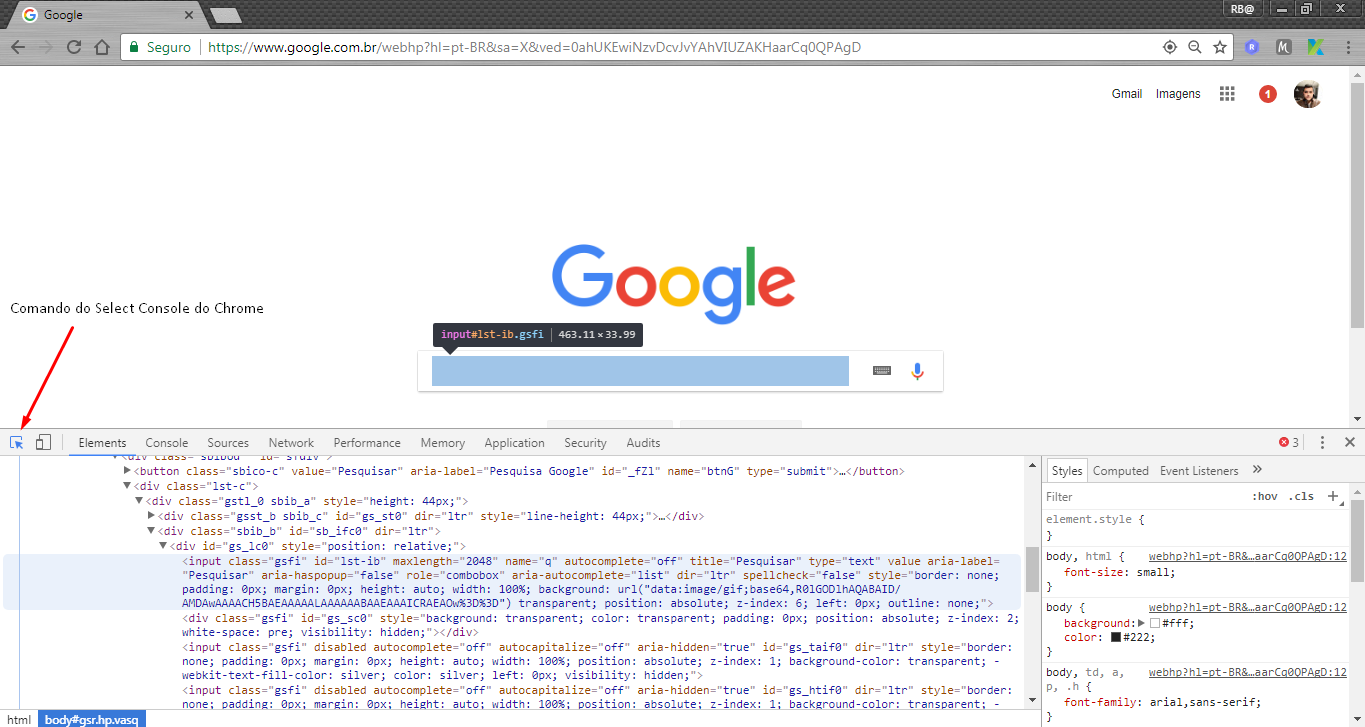The image size is (1365, 727).
Task: Open the green K extension icon
Action: [1316, 47]
